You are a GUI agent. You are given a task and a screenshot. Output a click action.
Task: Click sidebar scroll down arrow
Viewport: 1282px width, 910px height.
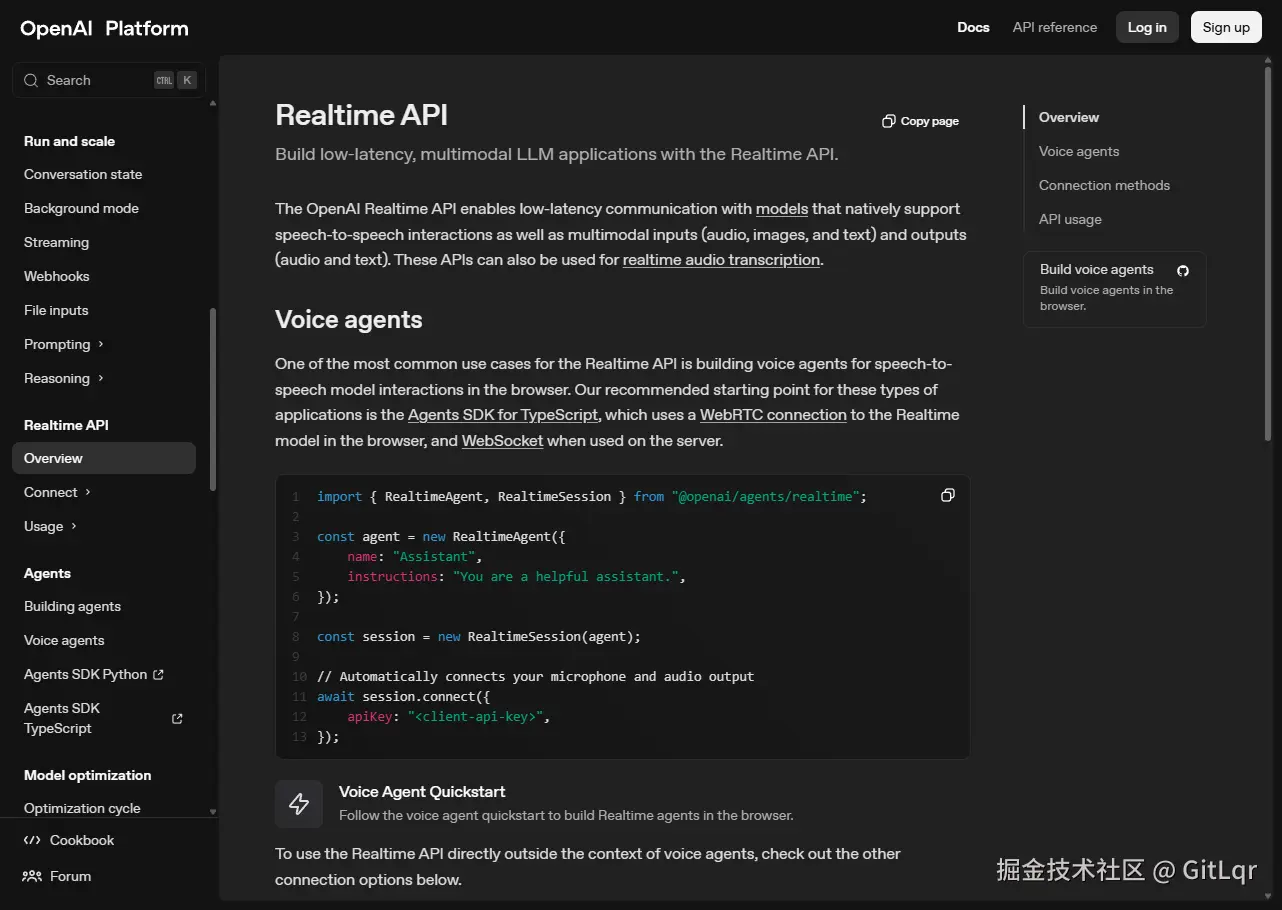click(x=212, y=813)
